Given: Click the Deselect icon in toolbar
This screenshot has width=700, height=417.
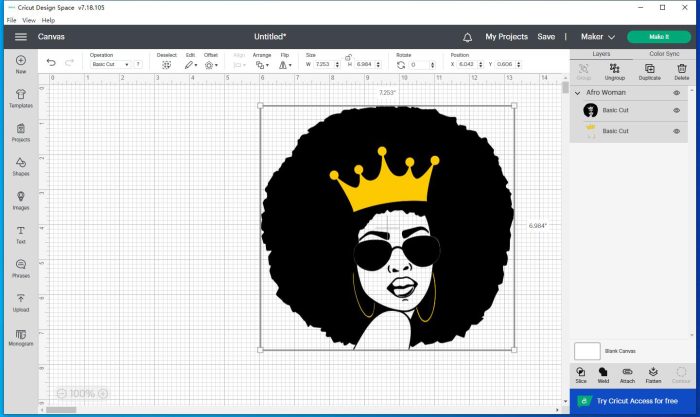Looking at the screenshot, I should tap(167, 65).
